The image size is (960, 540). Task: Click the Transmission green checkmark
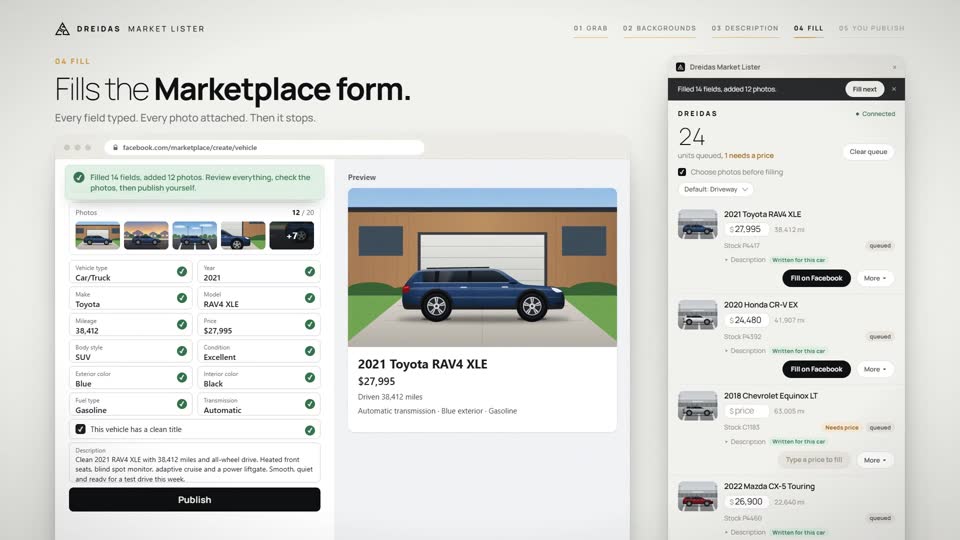pyautogui.click(x=310, y=404)
